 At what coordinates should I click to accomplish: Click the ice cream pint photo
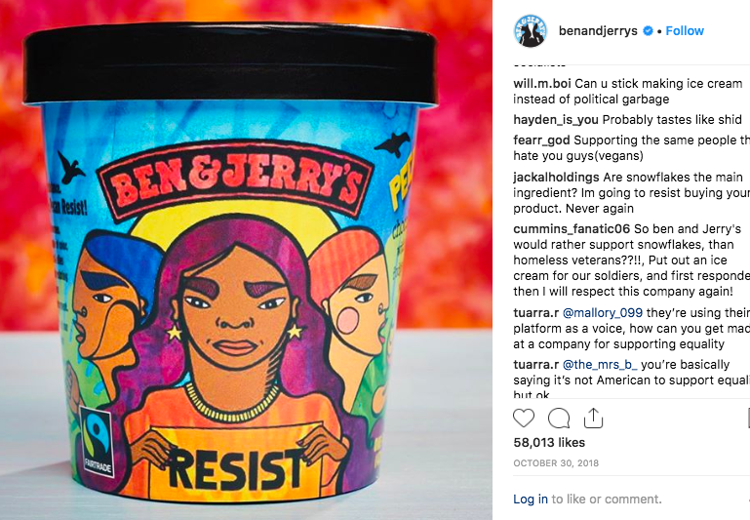246,260
